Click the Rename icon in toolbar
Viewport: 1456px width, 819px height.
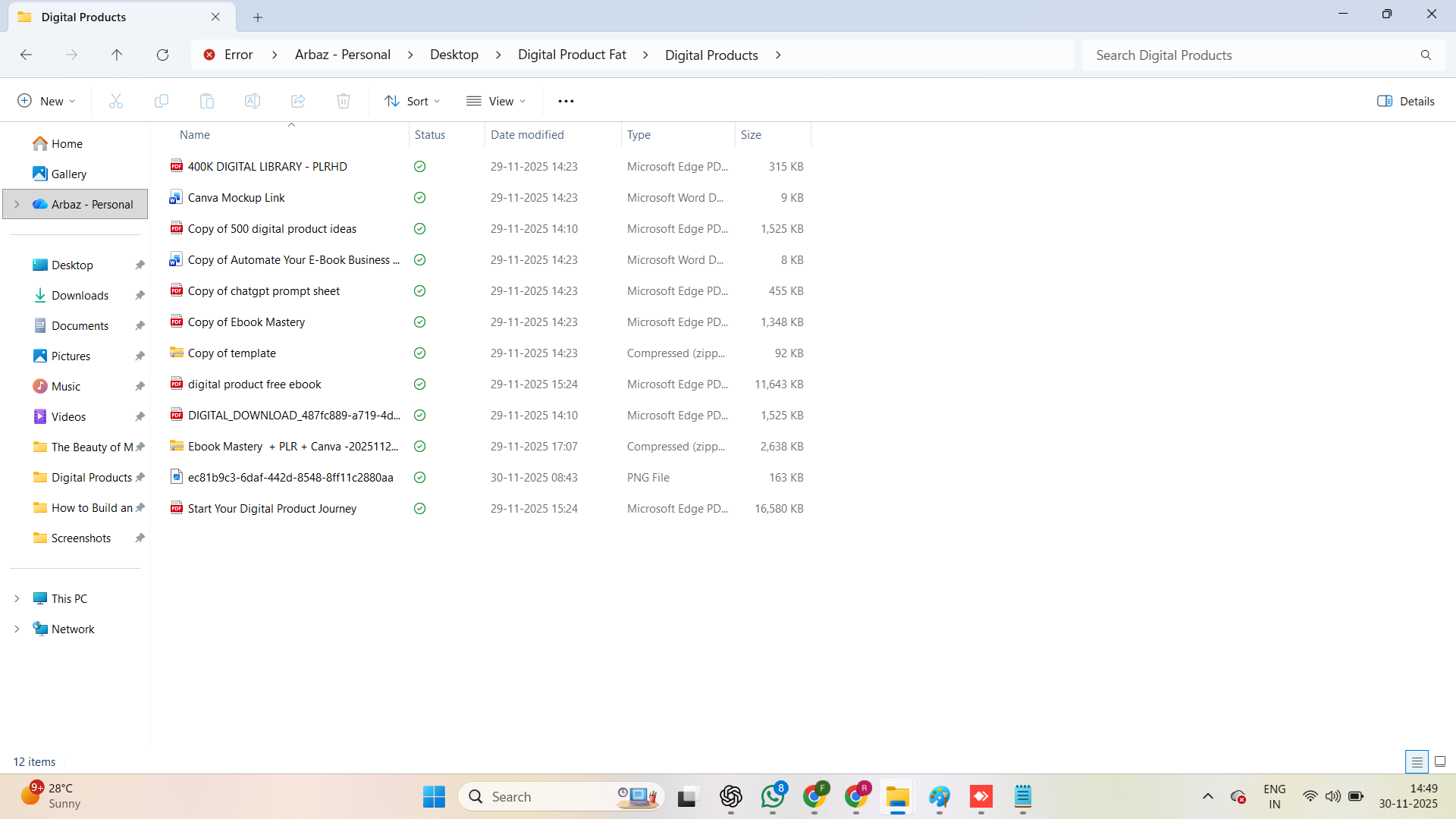pyautogui.click(x=253, y=101)
